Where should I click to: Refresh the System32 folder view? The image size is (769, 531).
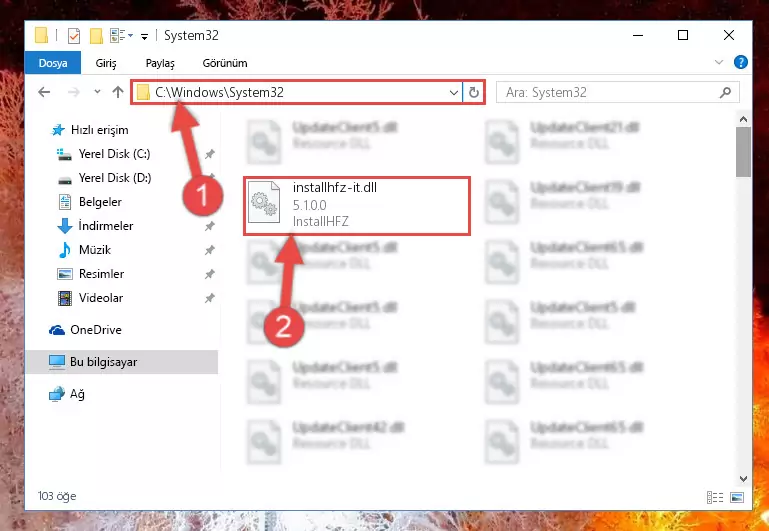(x=473, y=92)
